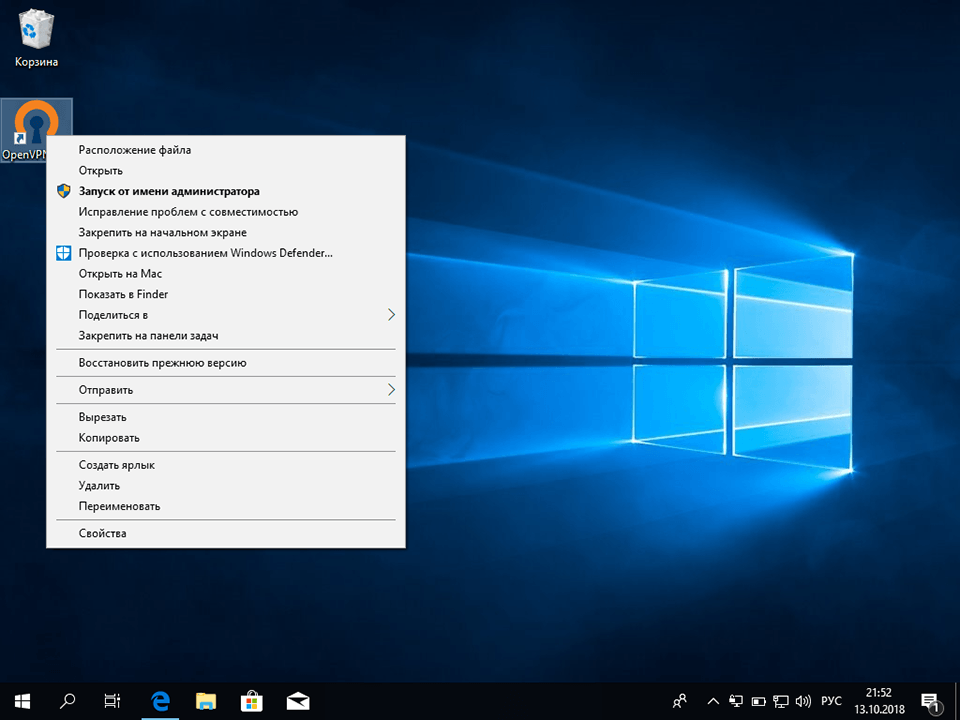Click the Корзина label text

point(36,62)
